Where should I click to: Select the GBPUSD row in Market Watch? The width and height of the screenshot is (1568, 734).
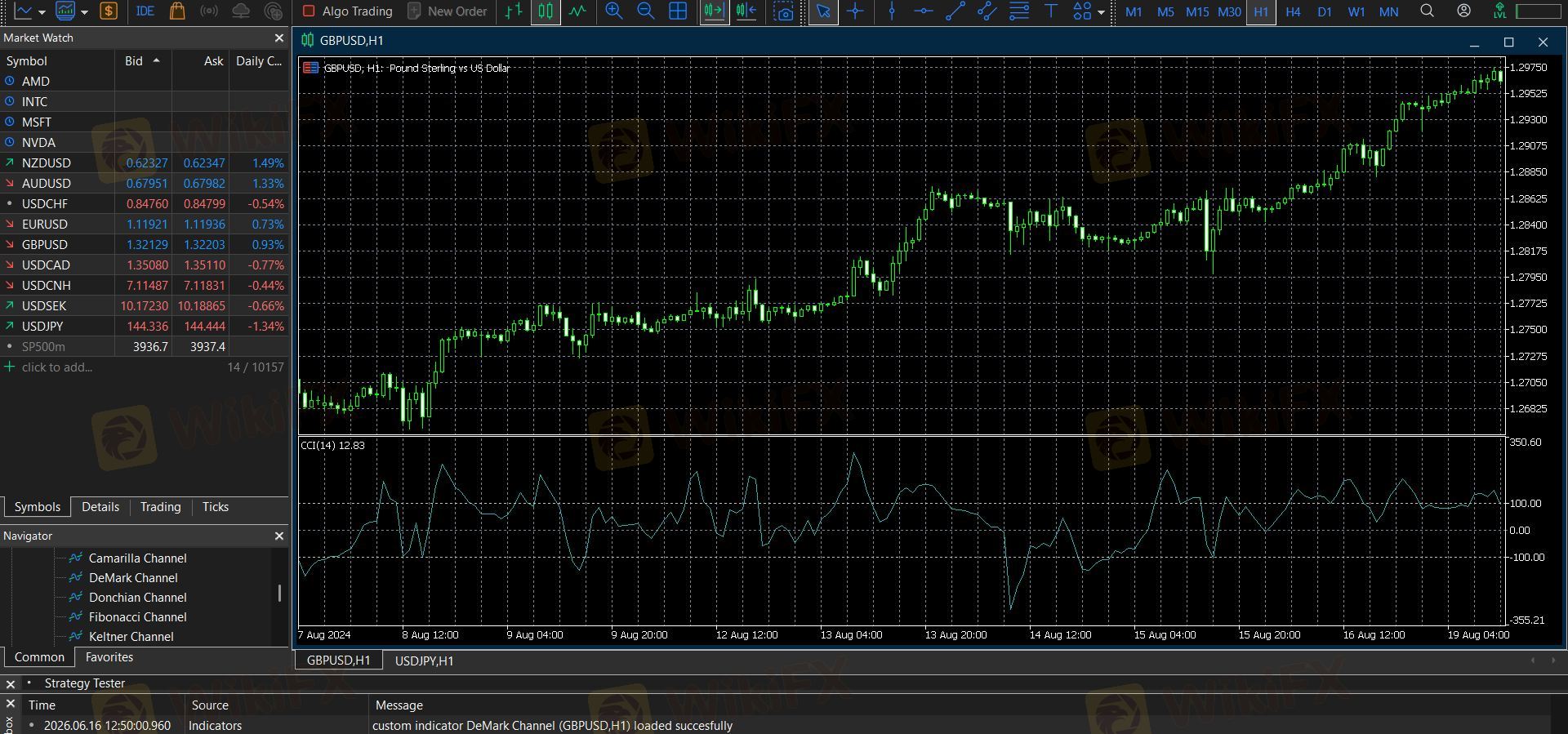click(144, 244)
